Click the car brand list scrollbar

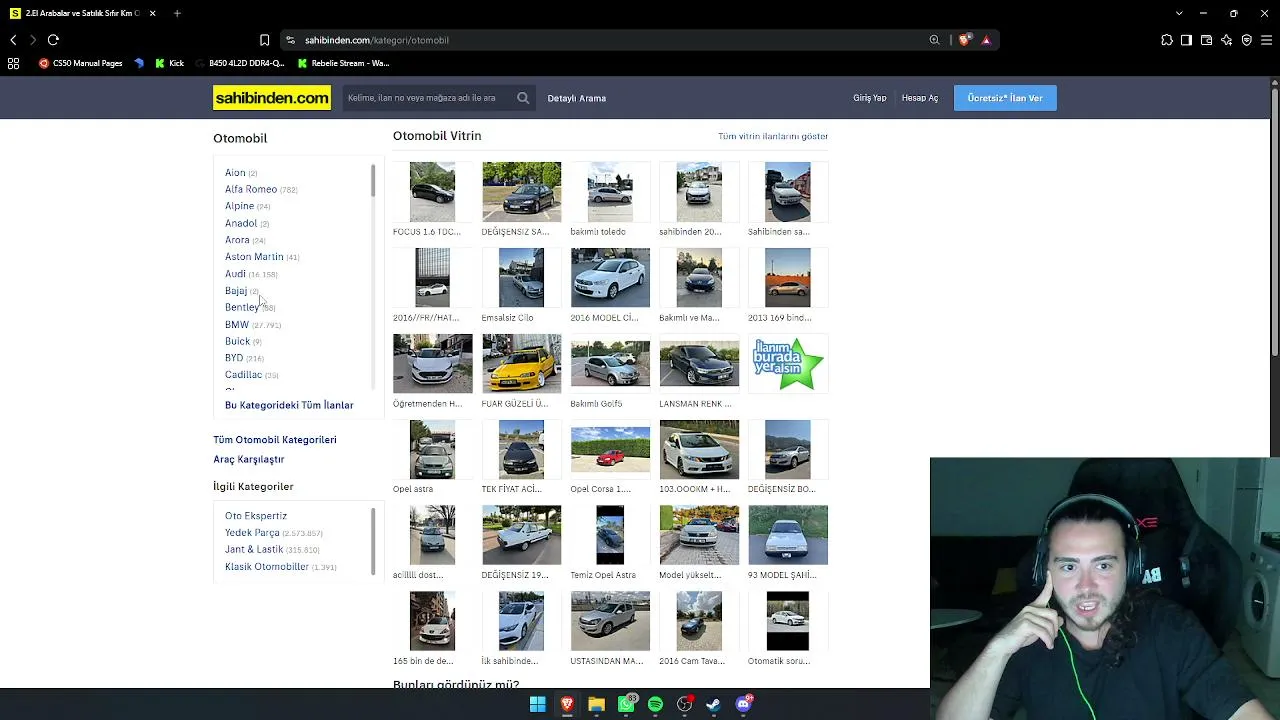point(373,180)
